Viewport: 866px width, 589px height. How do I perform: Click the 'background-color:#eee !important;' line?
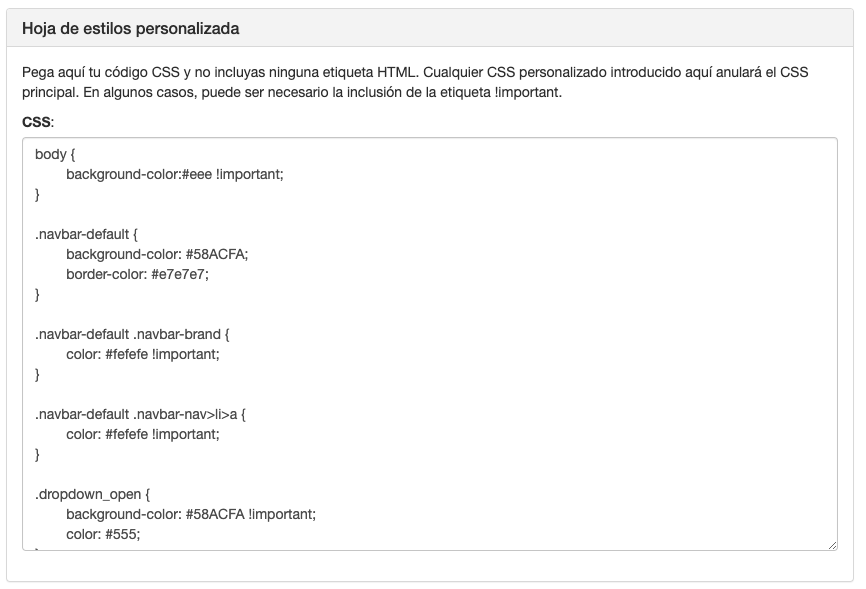tap(175, 174)
